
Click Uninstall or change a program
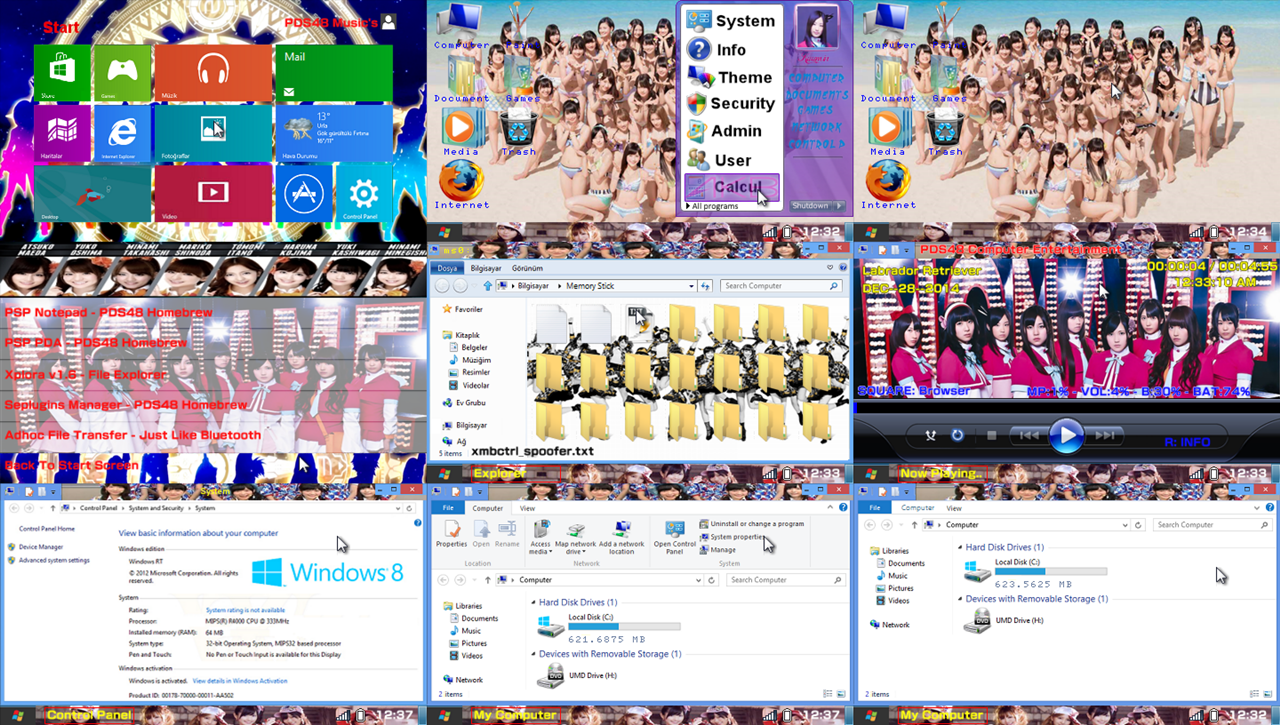[752, 524]
